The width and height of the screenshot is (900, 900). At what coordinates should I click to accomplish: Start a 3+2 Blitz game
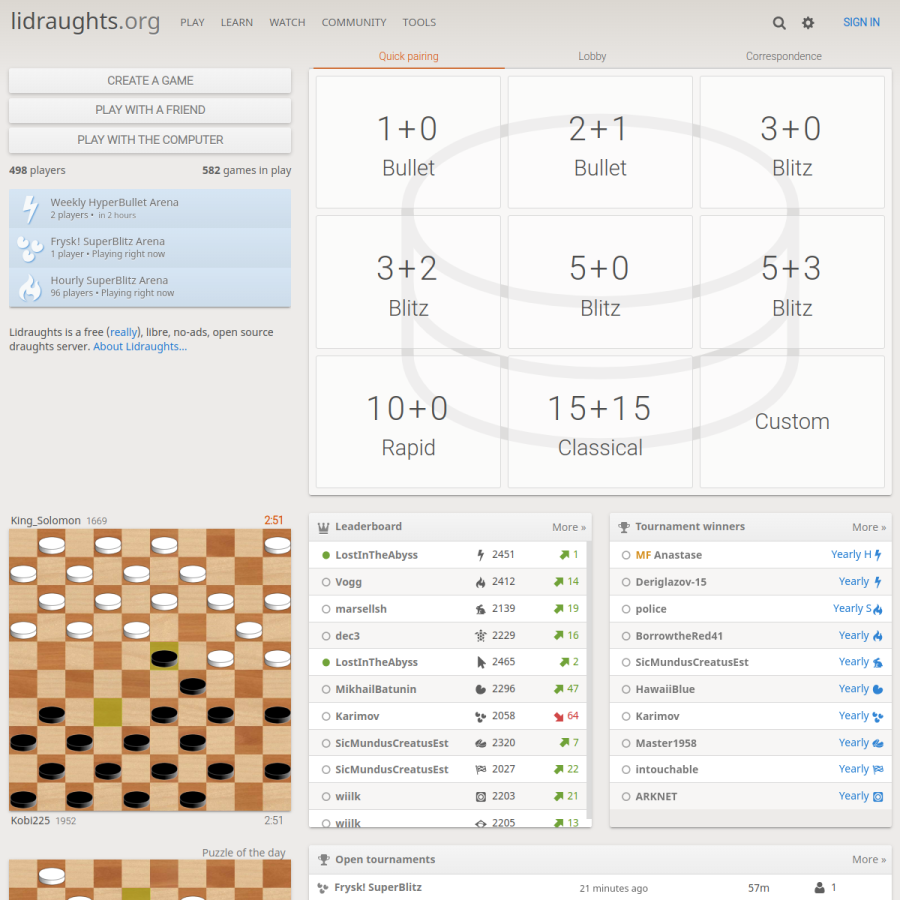coord(408,282)
